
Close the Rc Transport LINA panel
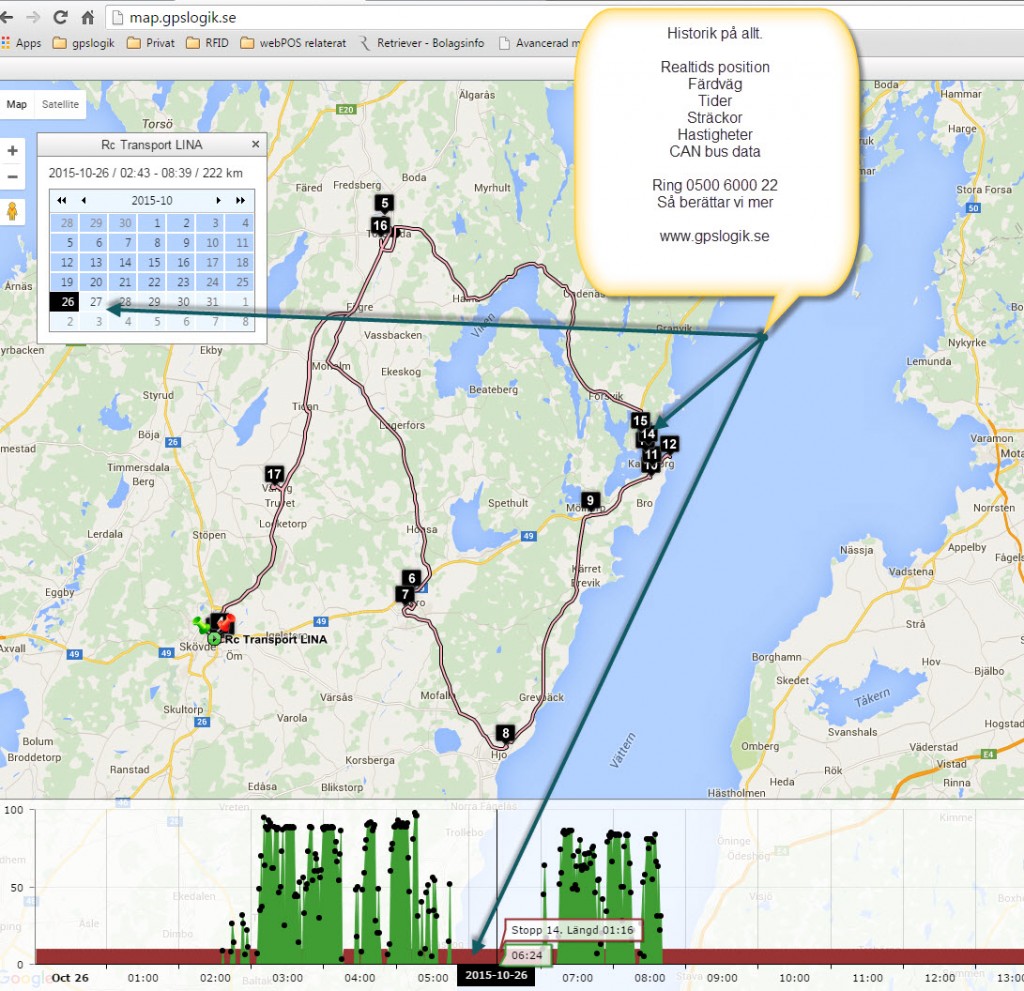[255, 144]
